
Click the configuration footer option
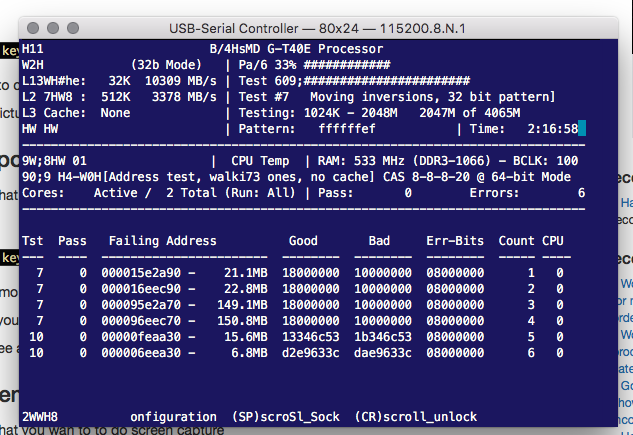(x=173, y=416)
